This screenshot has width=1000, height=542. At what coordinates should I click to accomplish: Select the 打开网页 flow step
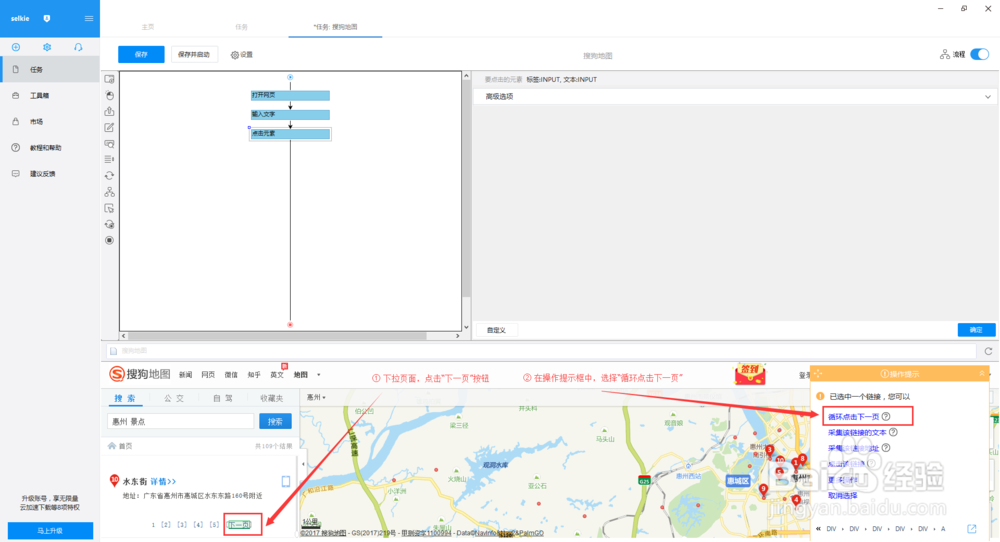coord(290,95)
